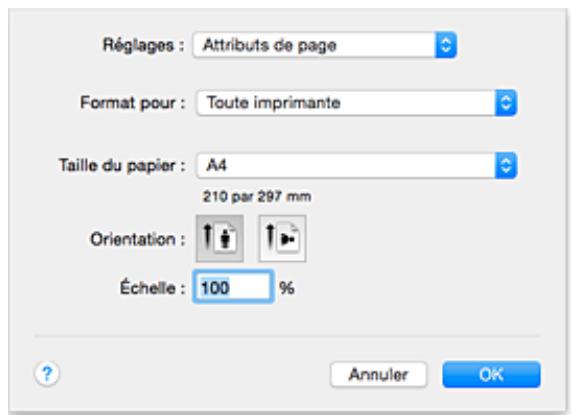Confirm with the OK button

(x=491, y=374)
